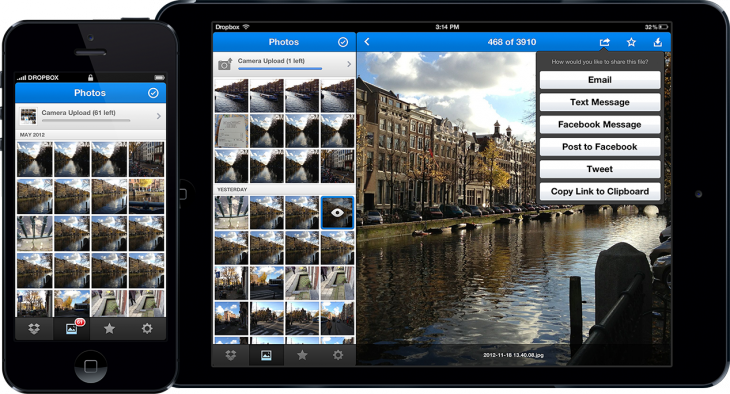Tap the download icon in iPad top bar
The height and width of the screenshot is (394, 730).
tap(657, 42)
